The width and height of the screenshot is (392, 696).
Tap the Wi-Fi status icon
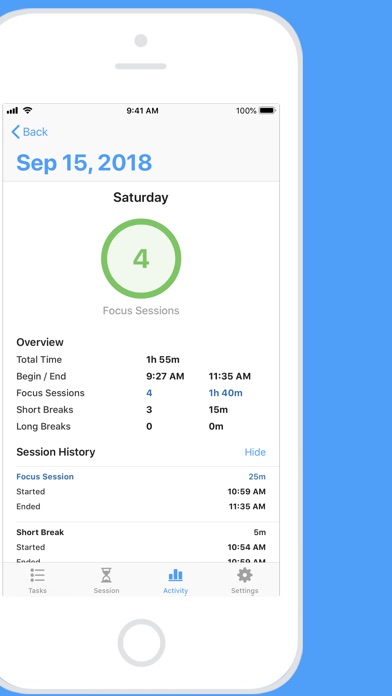(28, 110)
